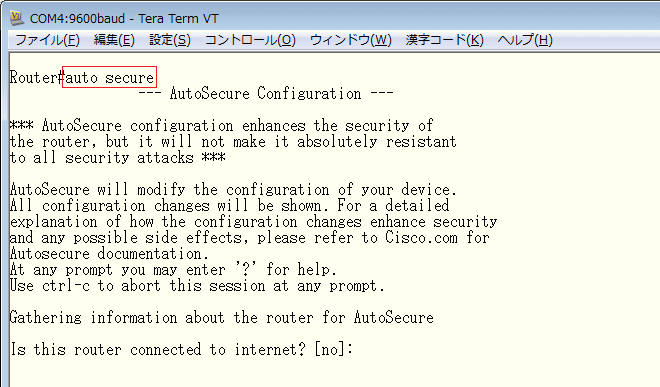660x387 pixels.
Task: Click the highlighted 'auto secure' command
Action: tap(109, 77)
